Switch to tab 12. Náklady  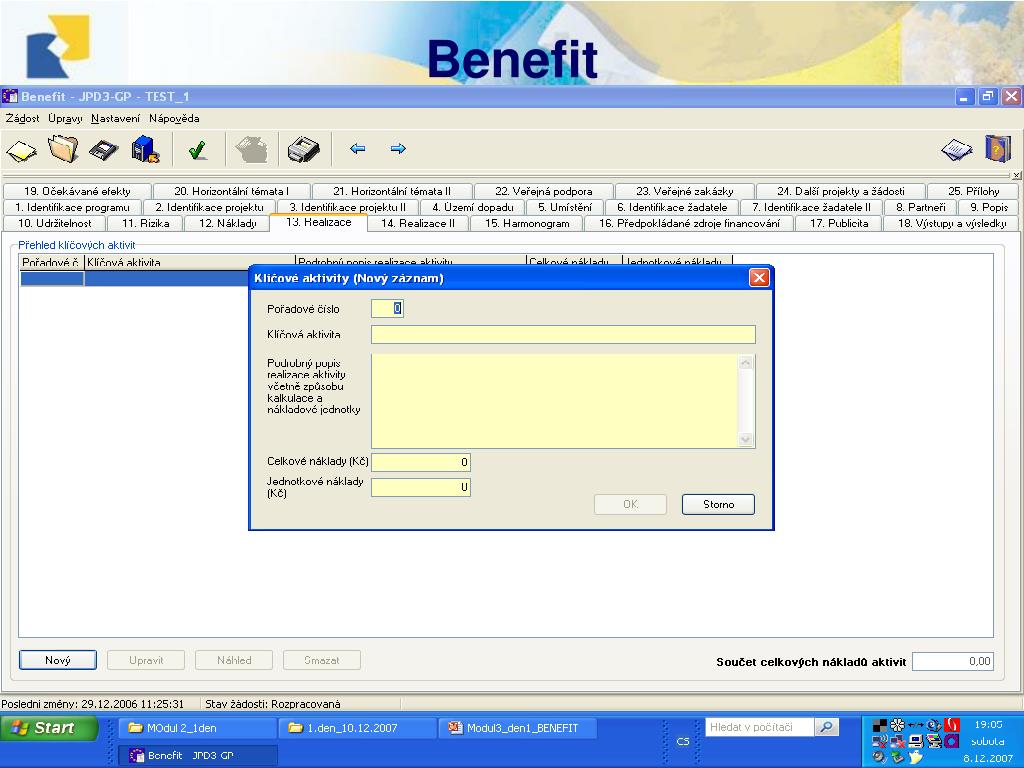227,223
